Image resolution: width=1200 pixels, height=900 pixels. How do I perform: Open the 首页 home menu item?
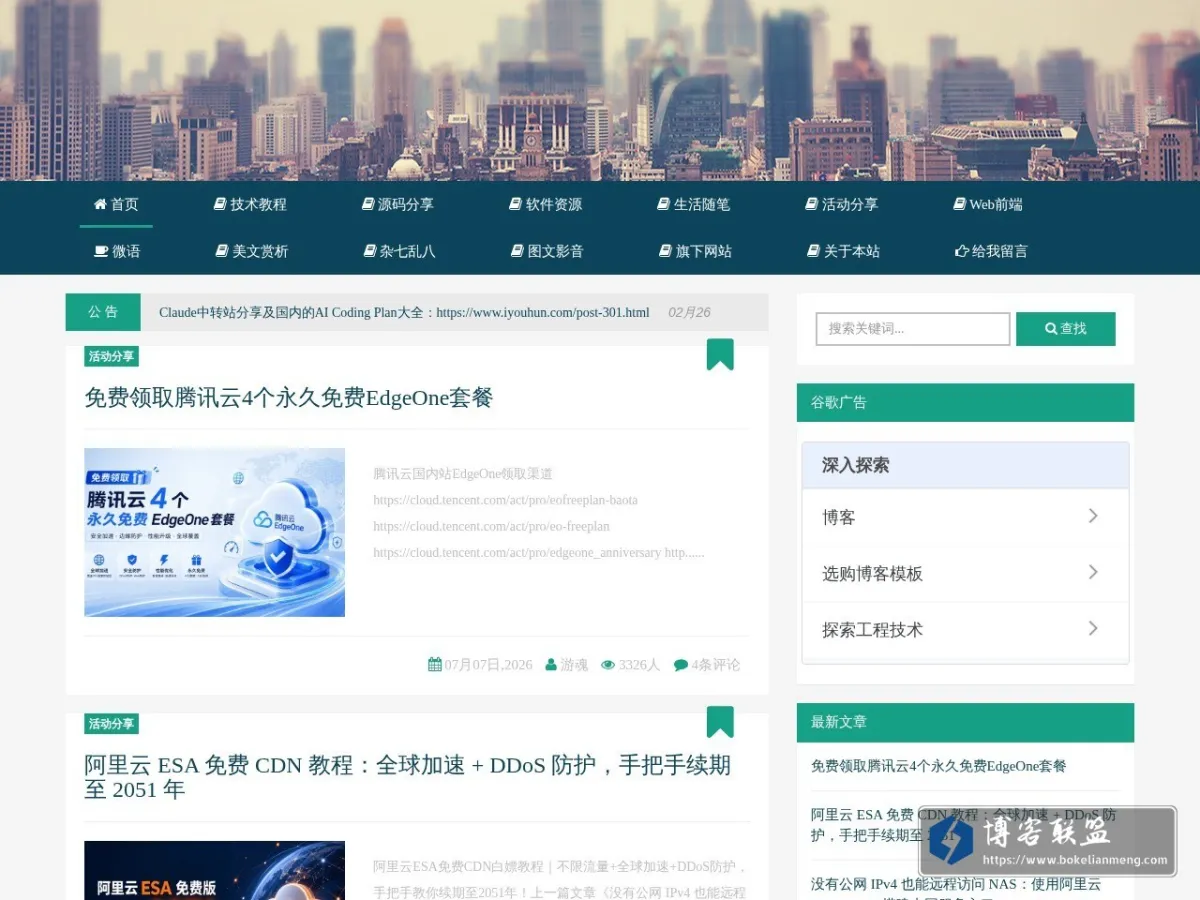116,204
